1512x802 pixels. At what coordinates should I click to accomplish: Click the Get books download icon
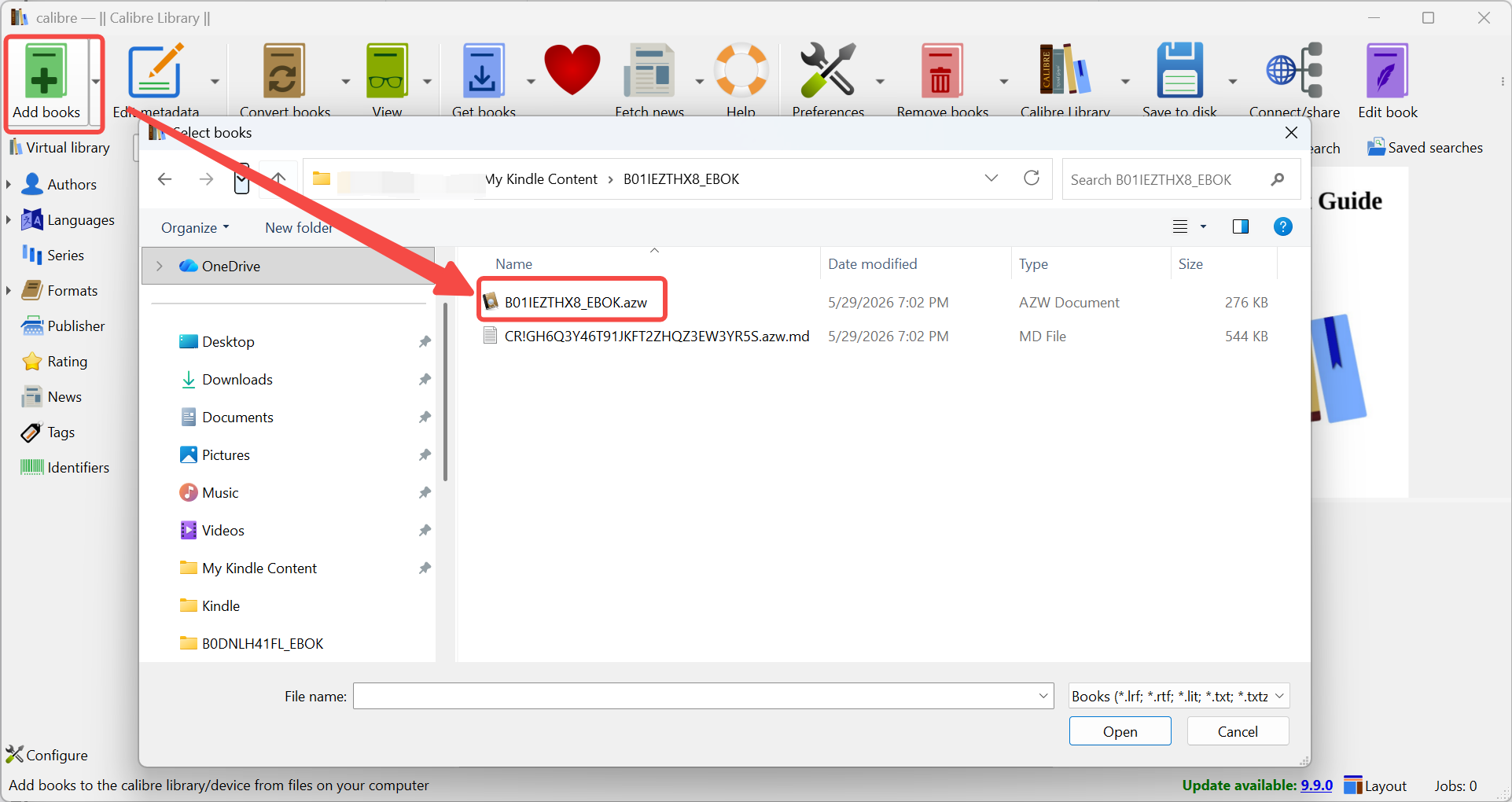[x=483, y=71]
